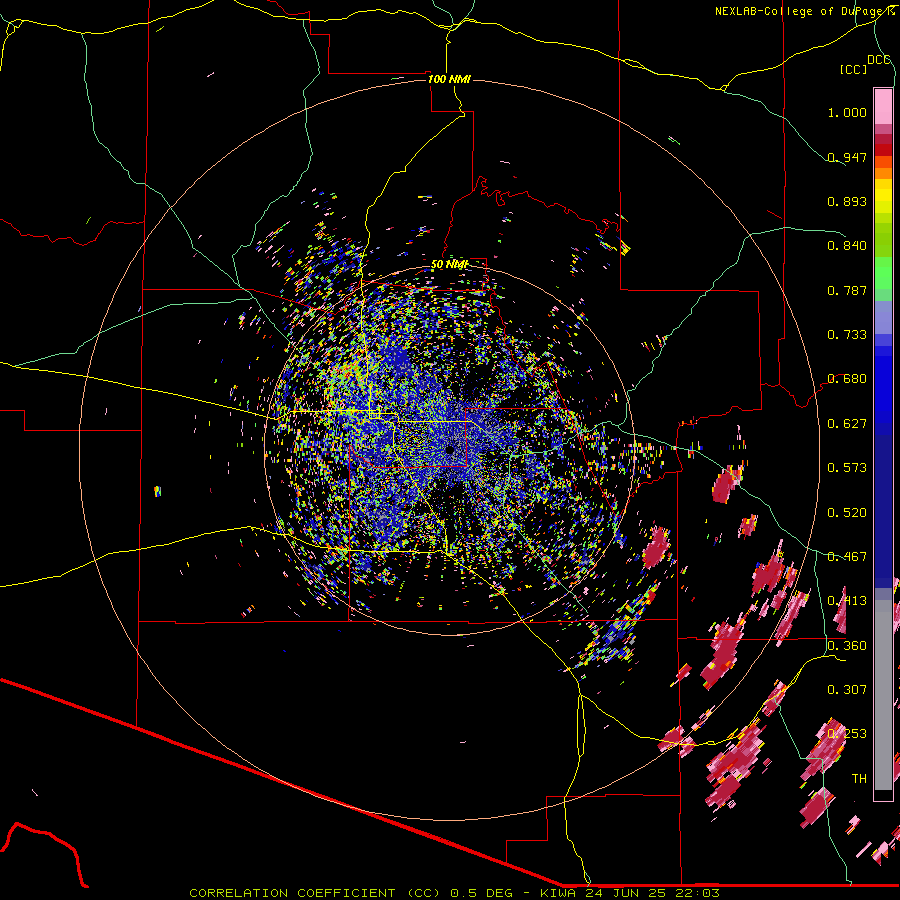Viewport: 900px width, 900px height.
Task: Select the 0.680 scale value
Action: tap(847, 379)
